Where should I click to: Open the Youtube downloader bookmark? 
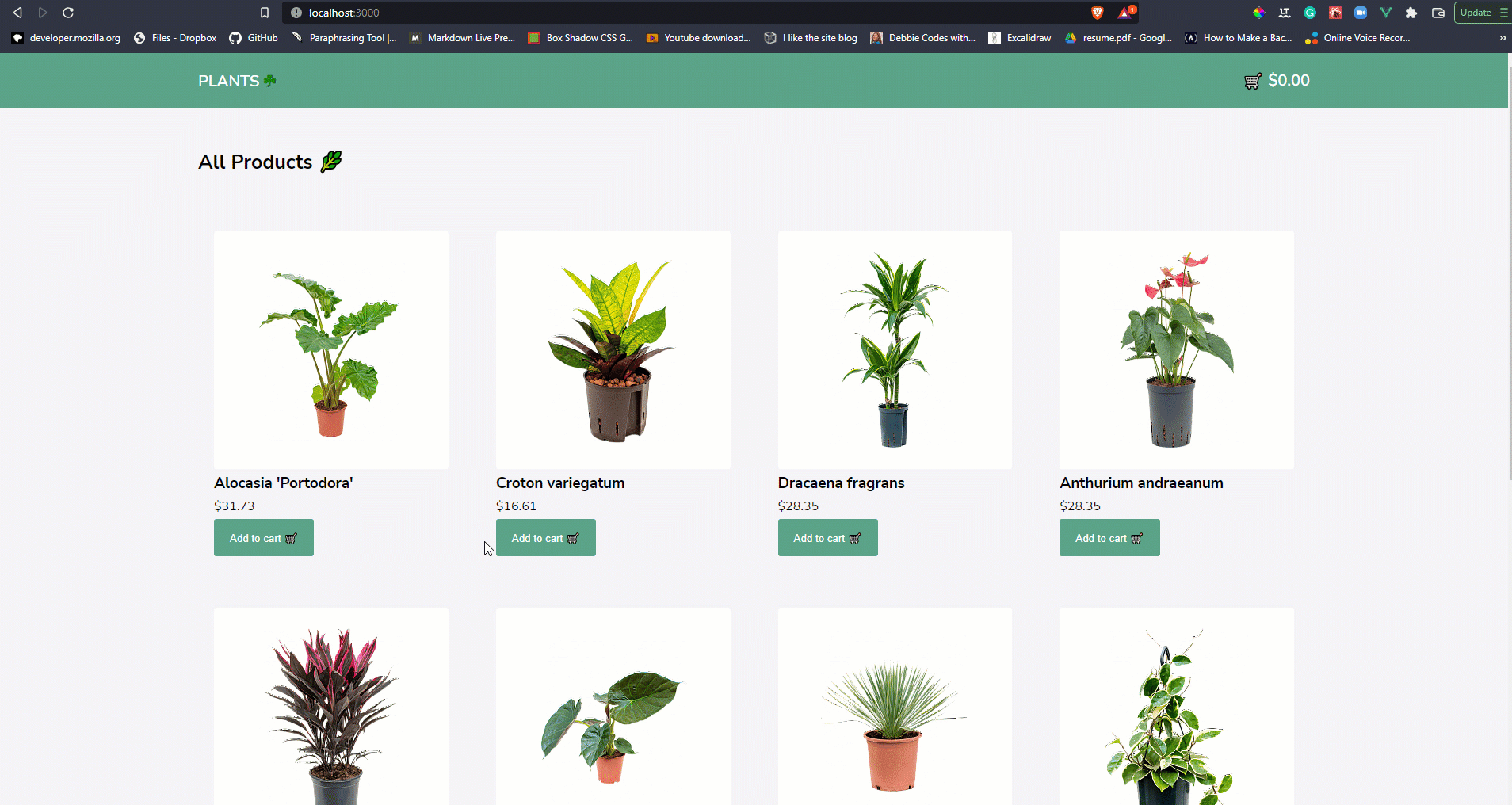[x=698, y=38]
